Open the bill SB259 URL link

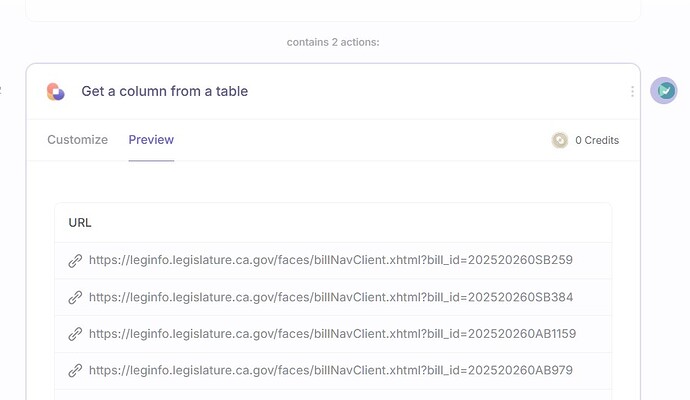click(331, 260)
